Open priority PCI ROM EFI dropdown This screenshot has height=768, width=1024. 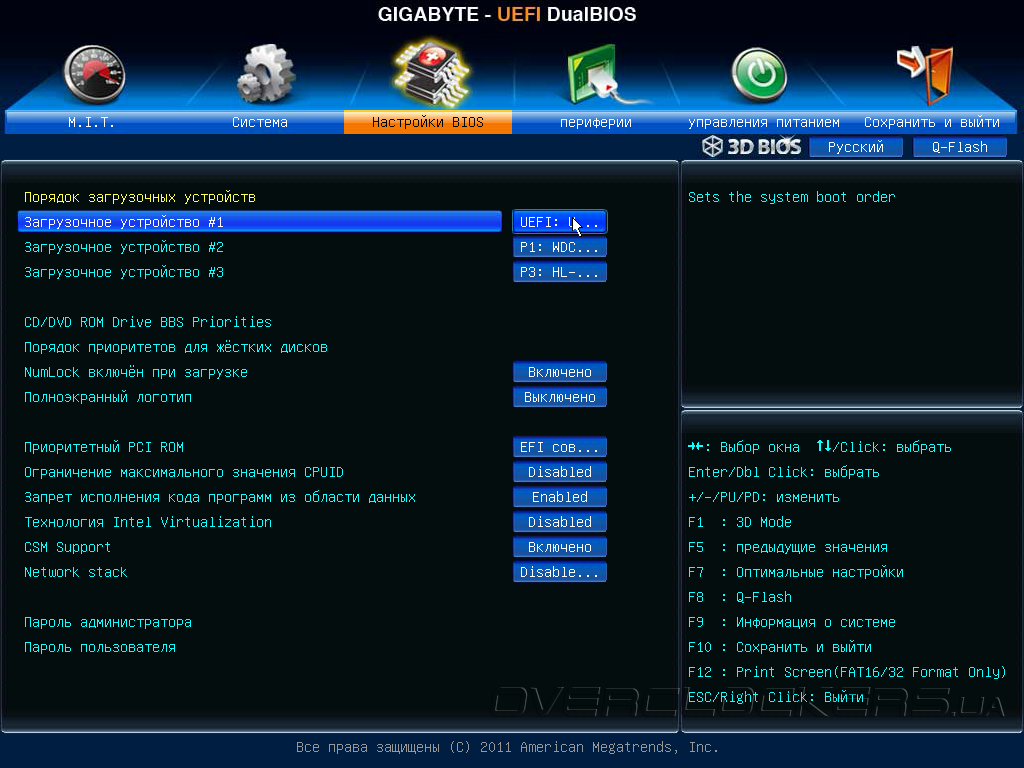pyautogui.click(x=560, y=447)
